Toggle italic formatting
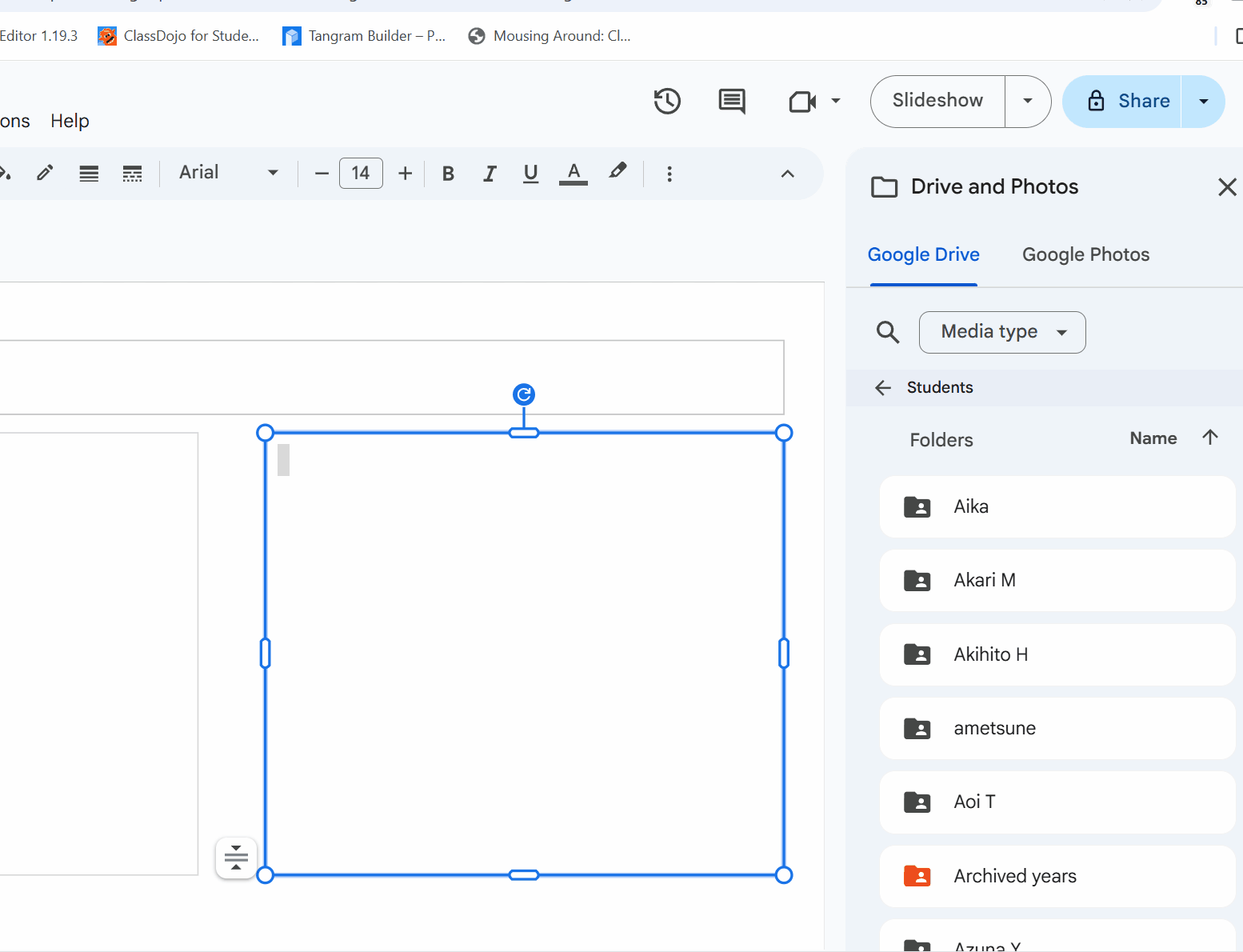The height and width of the screenshot is (952, 1243). (490, 174)
